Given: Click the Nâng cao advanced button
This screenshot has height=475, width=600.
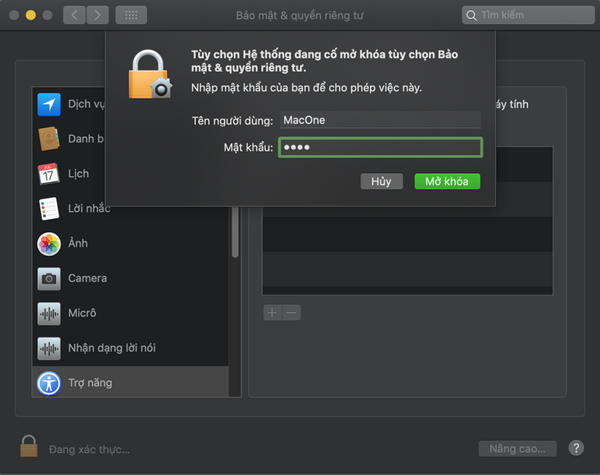Looking at the screenshot, I should pyautogui.click(x=515, y=448).
